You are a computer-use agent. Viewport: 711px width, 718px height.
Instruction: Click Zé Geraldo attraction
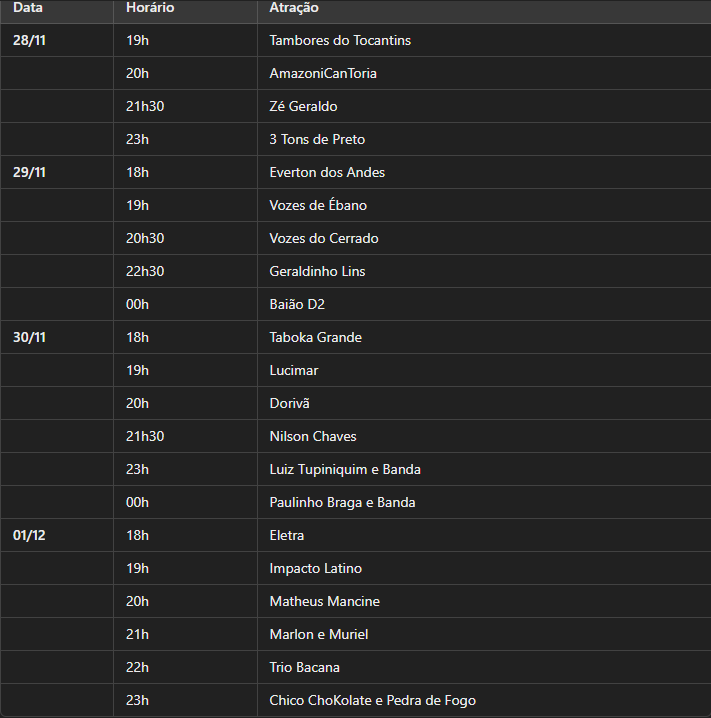tap(304, 106)
